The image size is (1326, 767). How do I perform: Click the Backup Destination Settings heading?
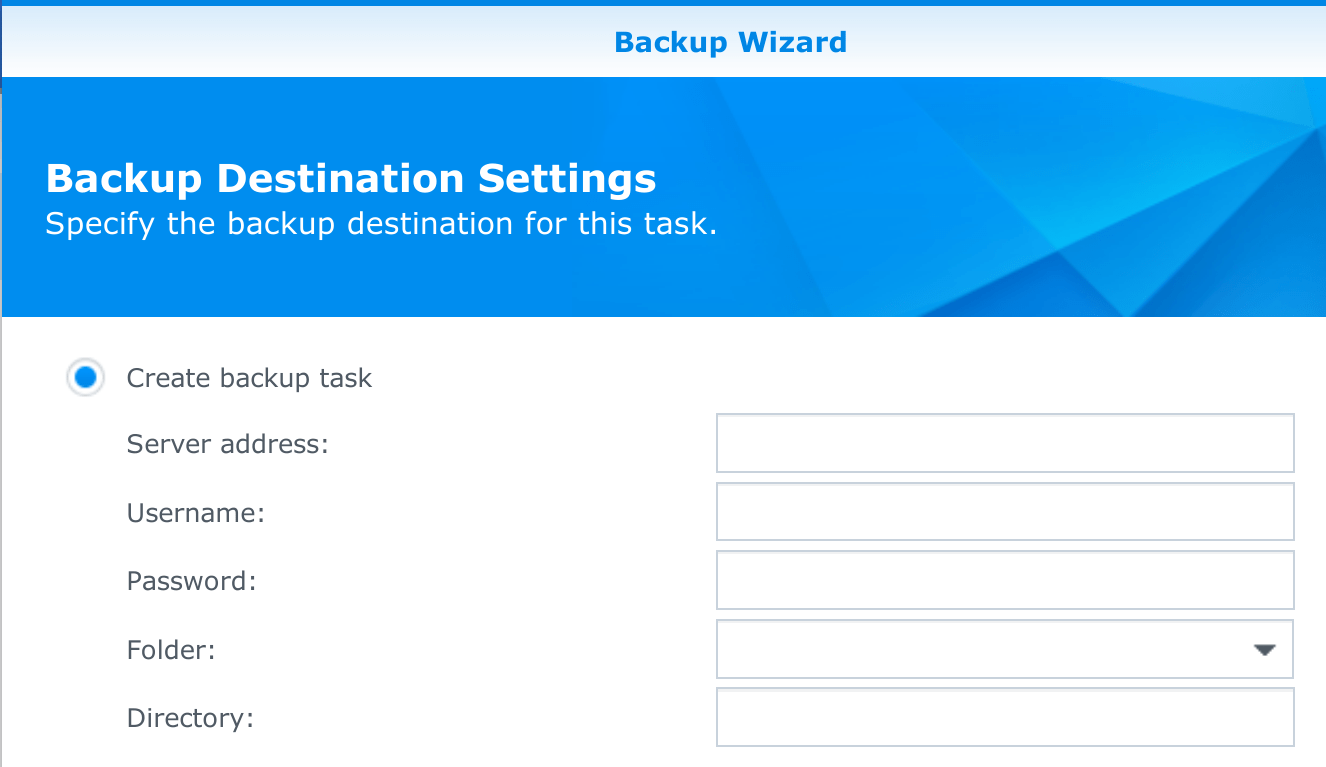[x=350, y=178]
